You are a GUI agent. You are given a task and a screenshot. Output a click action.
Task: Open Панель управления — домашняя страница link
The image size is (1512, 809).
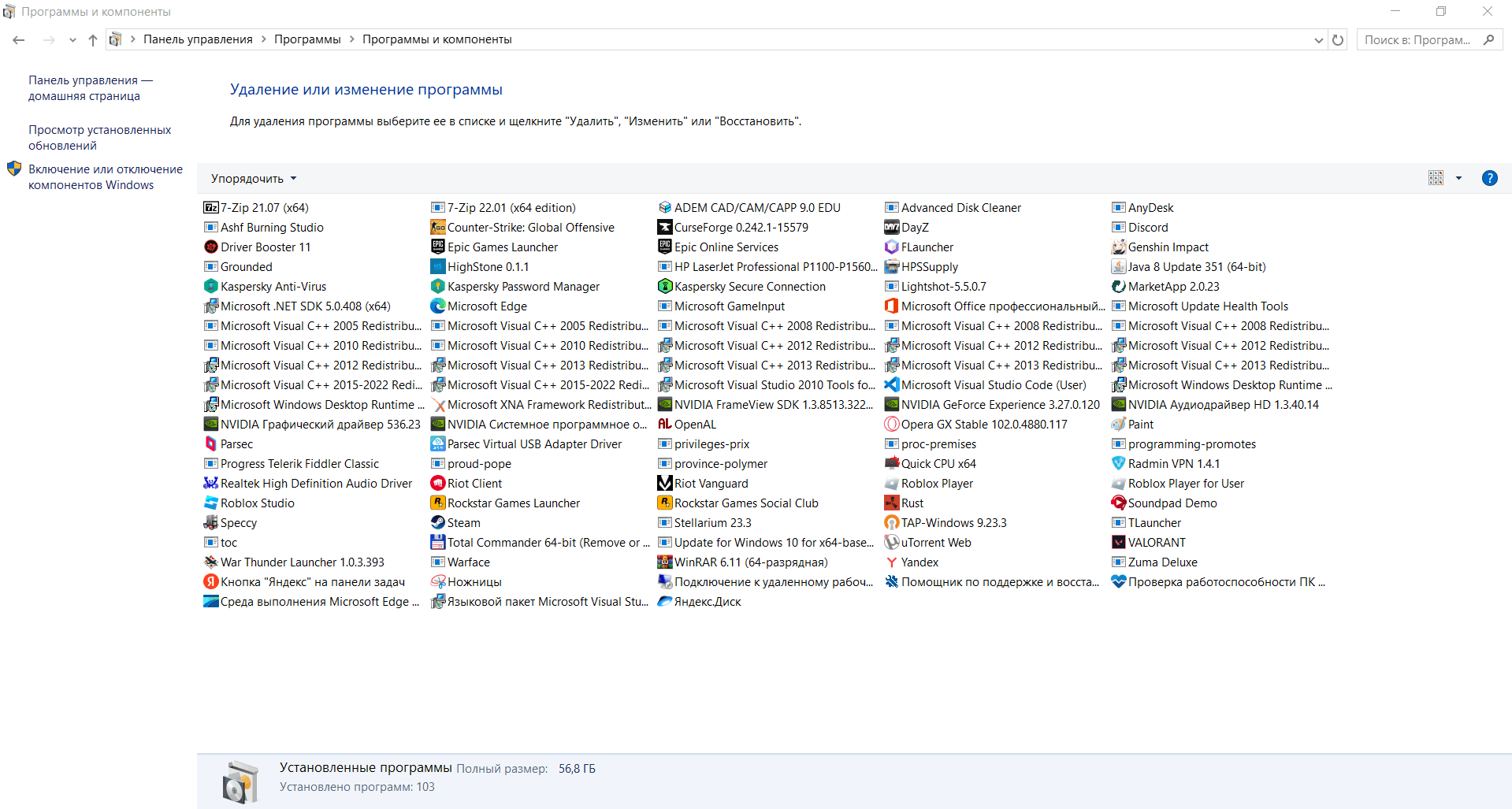pyautogui.click(x=91, y=88)
